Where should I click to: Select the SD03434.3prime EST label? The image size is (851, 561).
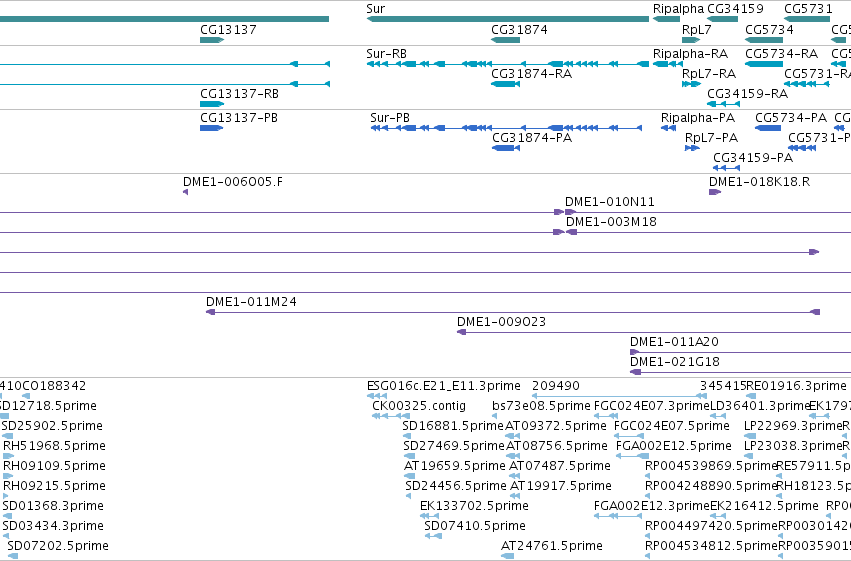coord(53,525)
